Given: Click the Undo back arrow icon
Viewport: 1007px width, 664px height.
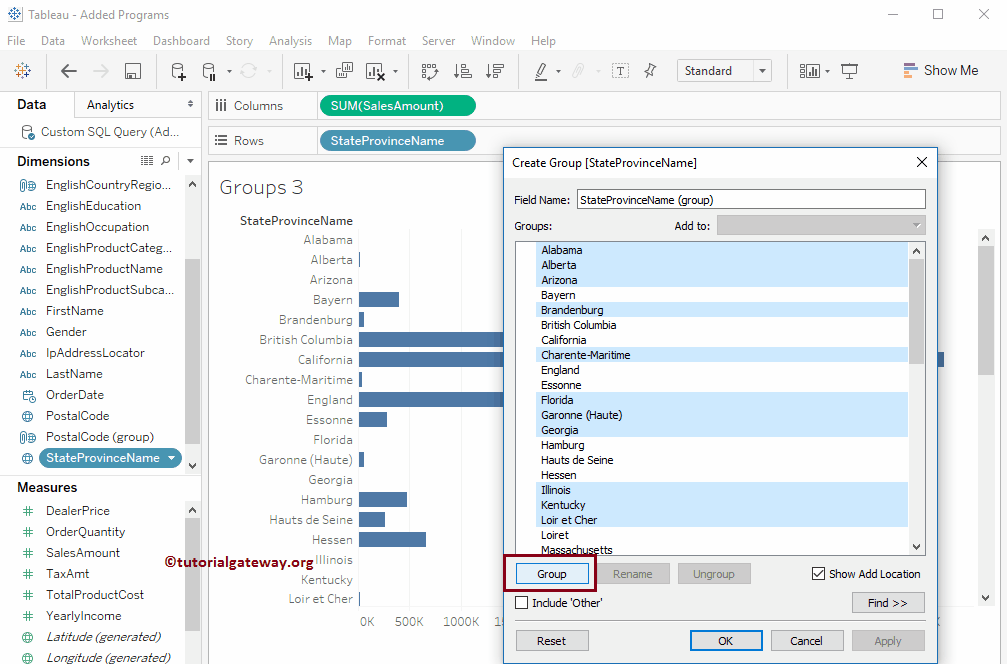Looking at the screenshot, I should coord(69,71).
